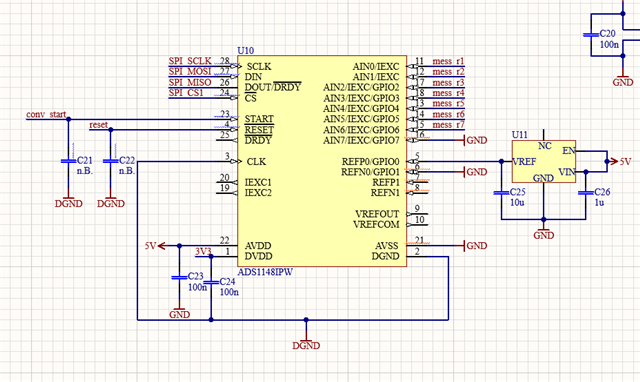Click the mess_r2 net label
The image size is (640, 382).
point(448,72)
